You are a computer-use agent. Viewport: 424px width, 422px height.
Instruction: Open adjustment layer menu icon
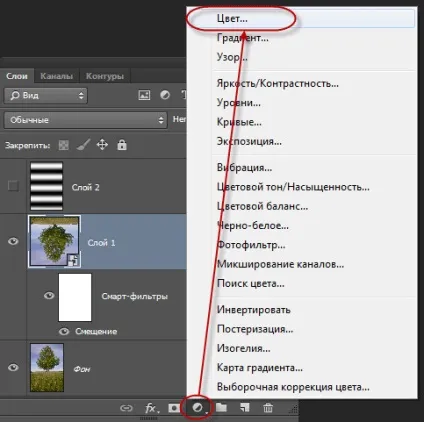tap(198, 408)
